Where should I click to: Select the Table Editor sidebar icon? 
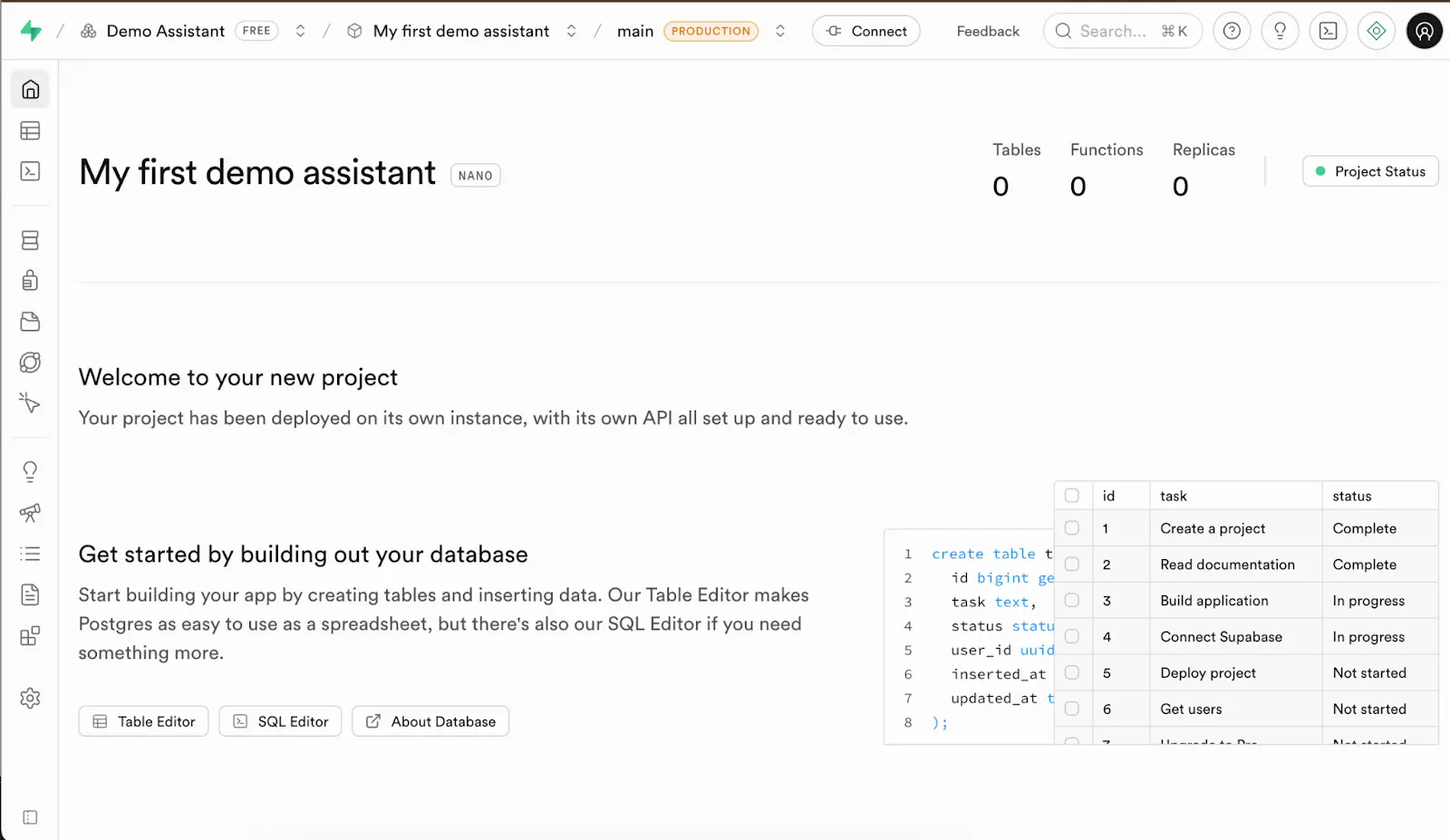[x=30, y=130]
